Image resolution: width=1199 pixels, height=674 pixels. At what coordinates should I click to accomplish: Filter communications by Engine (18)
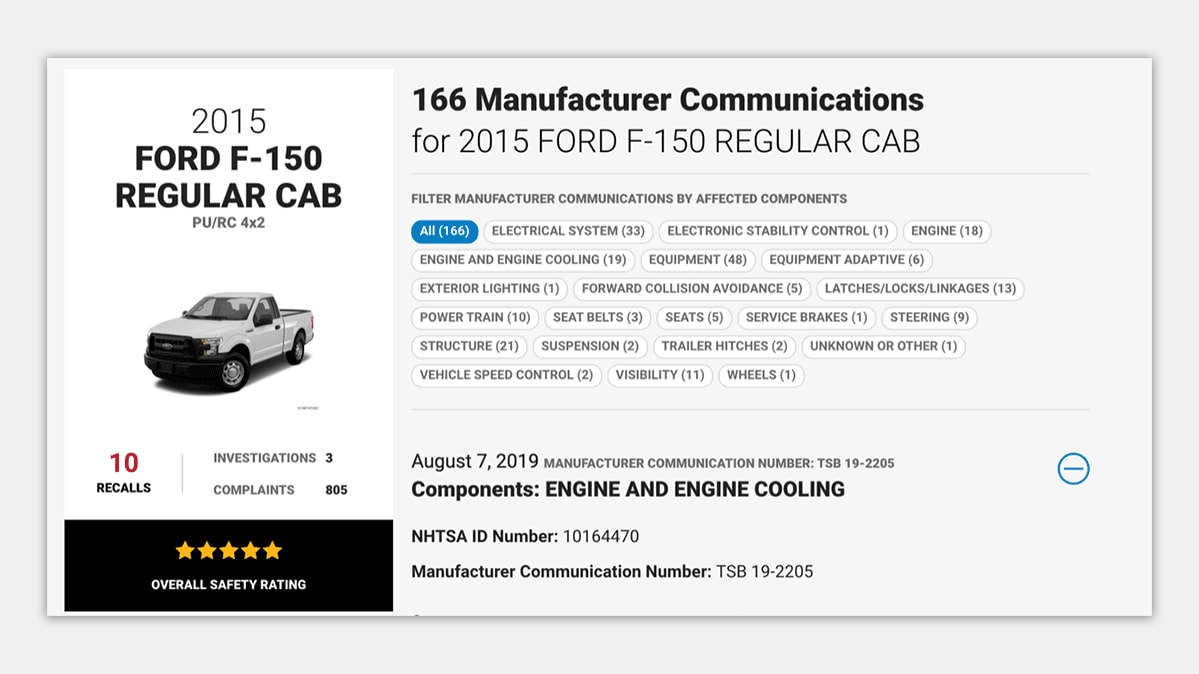click(x=946, y=231)
